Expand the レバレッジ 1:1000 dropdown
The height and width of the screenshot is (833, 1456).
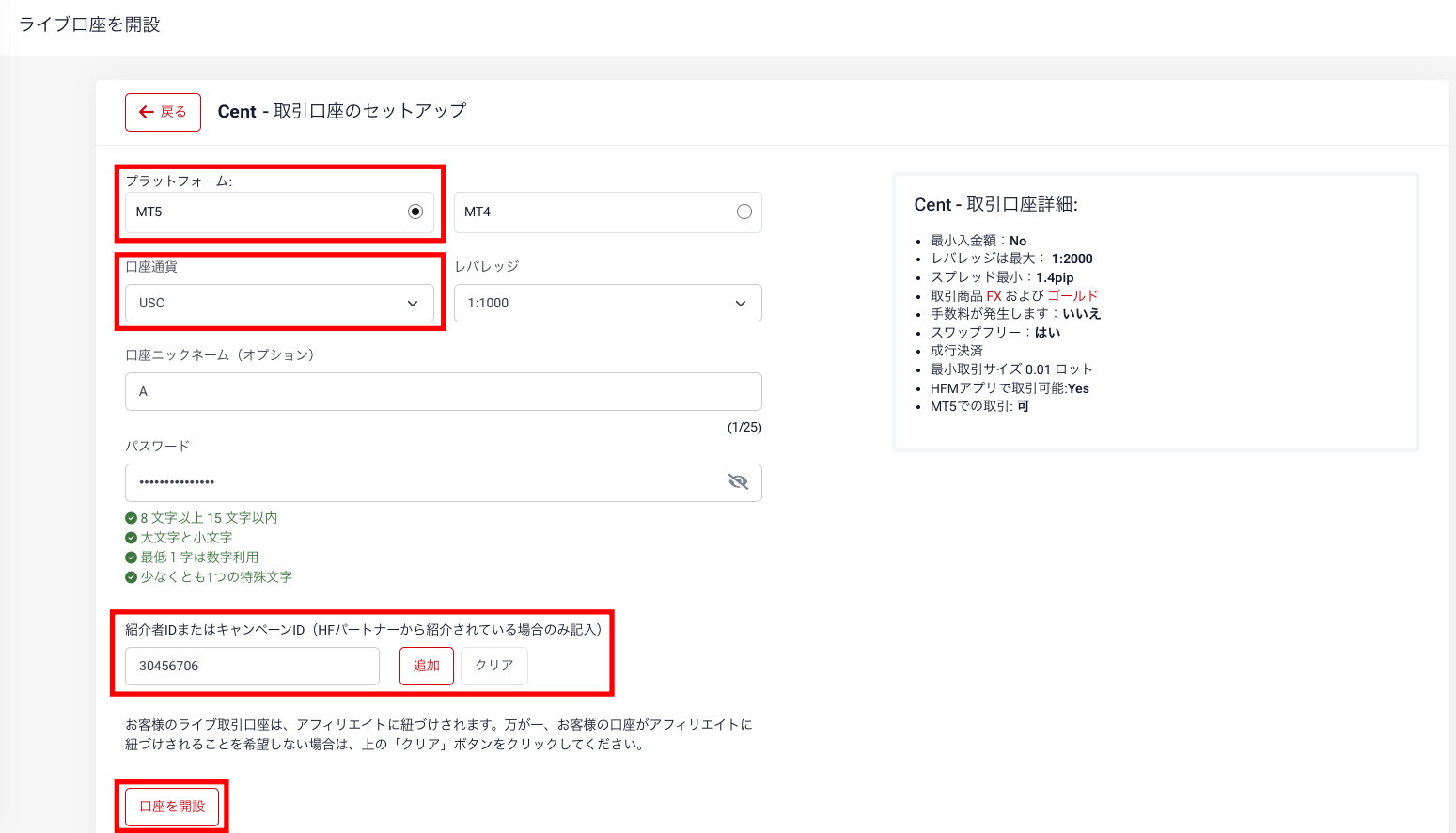pyautogui.click(x=607, y=304)
